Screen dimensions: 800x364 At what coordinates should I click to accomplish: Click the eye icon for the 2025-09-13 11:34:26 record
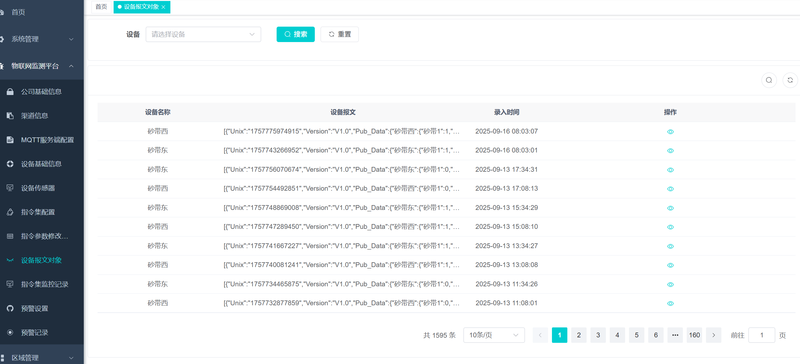tap(670, 284)
